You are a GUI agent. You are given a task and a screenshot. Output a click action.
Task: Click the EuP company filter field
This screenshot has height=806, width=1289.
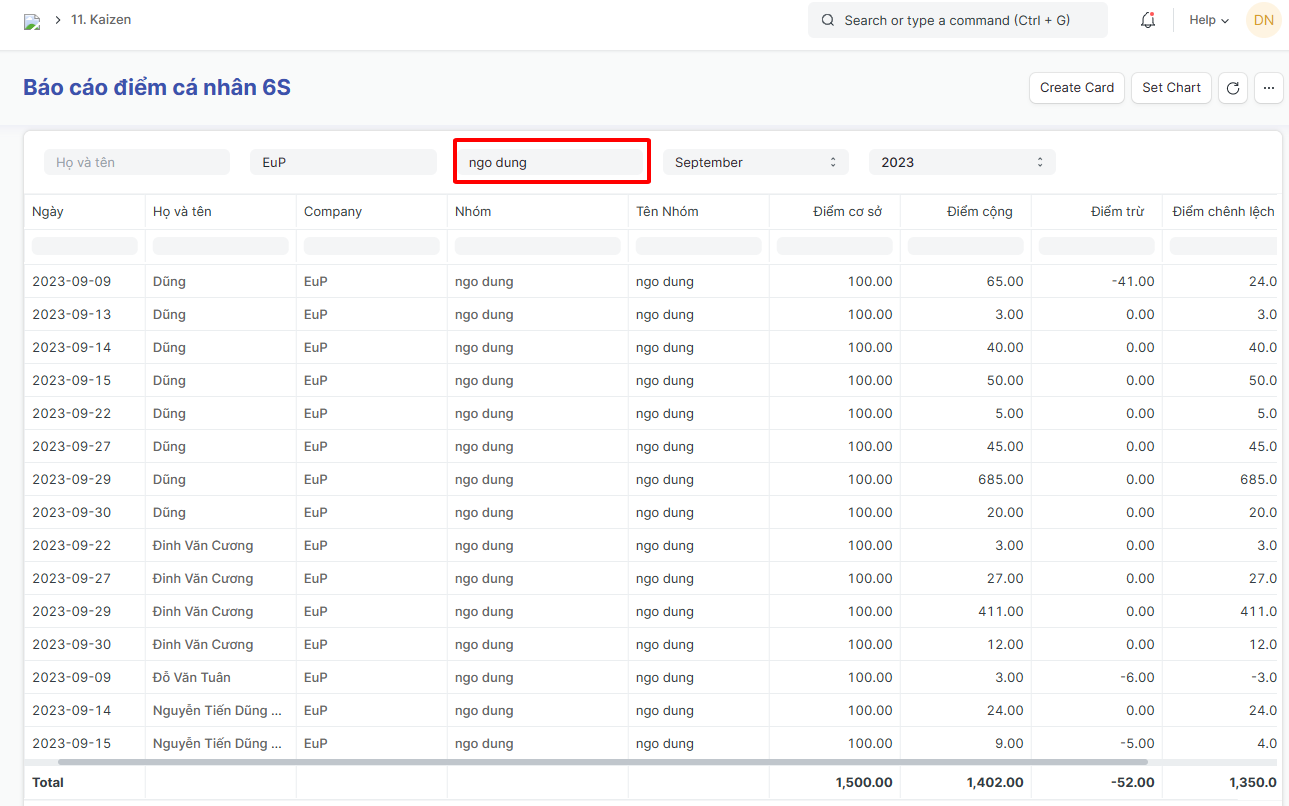coord(342,162)
